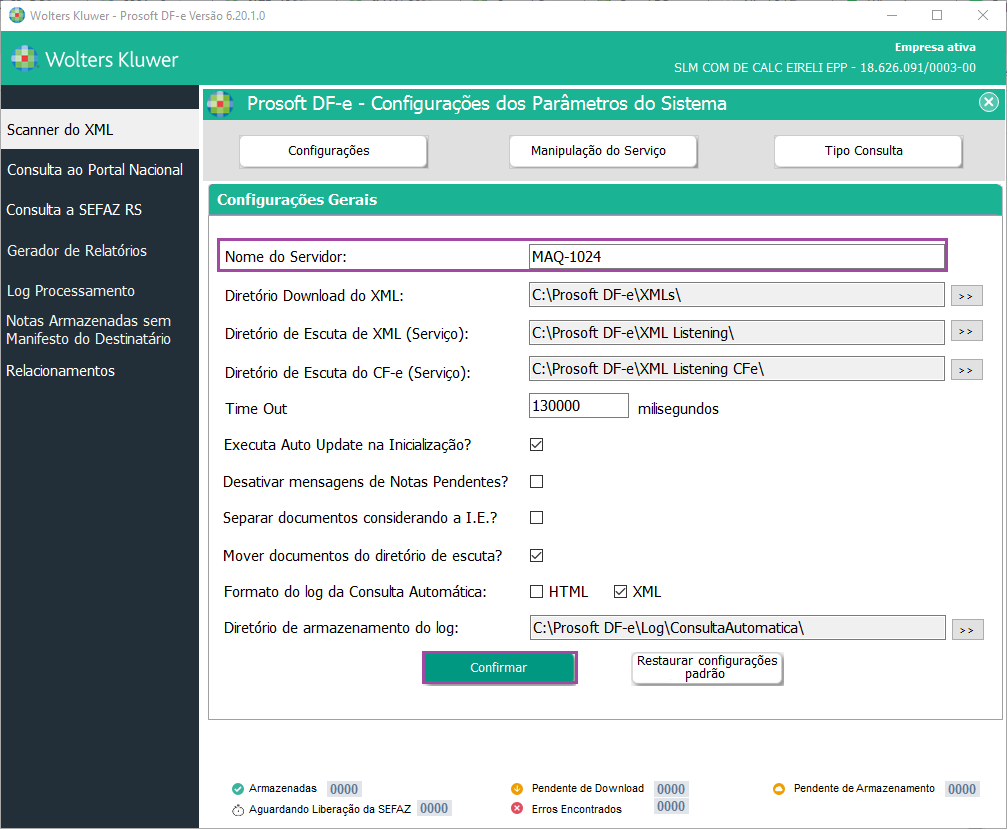Click the Nome do Servidor input field

(x=737, y=257)
